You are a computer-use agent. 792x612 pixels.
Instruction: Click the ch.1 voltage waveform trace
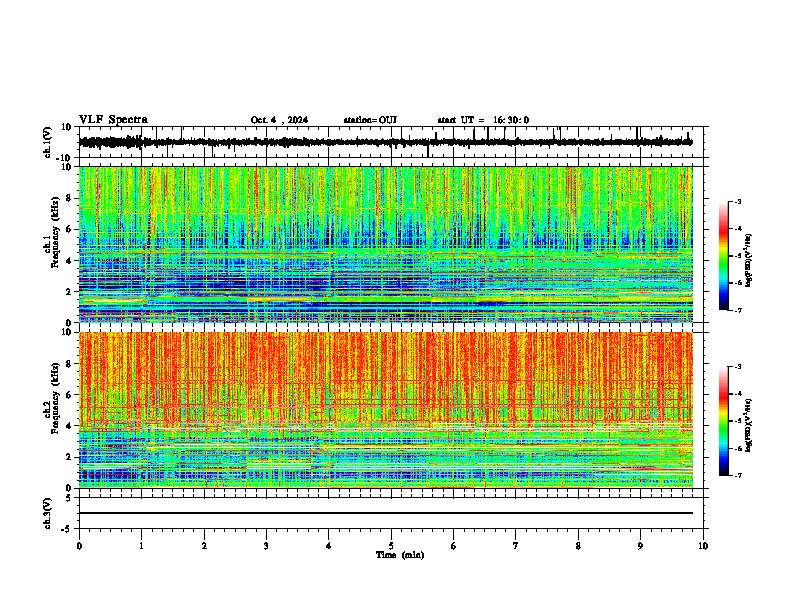tap(385, 142)
